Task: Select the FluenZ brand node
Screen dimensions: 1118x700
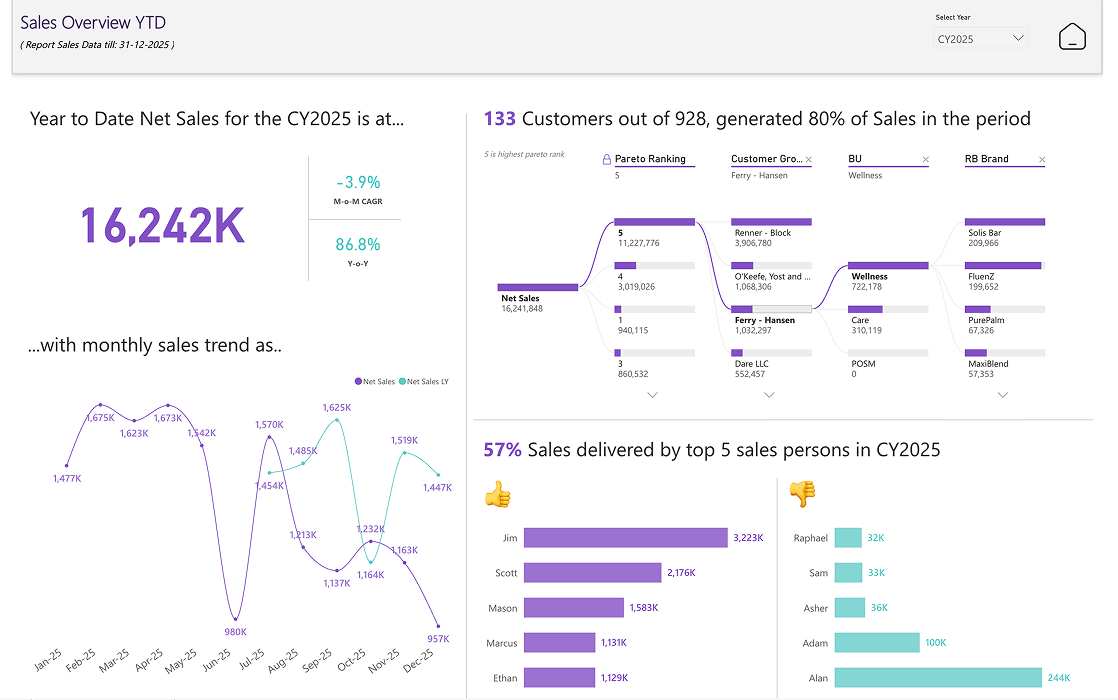Action: [x=1005, y=265]
